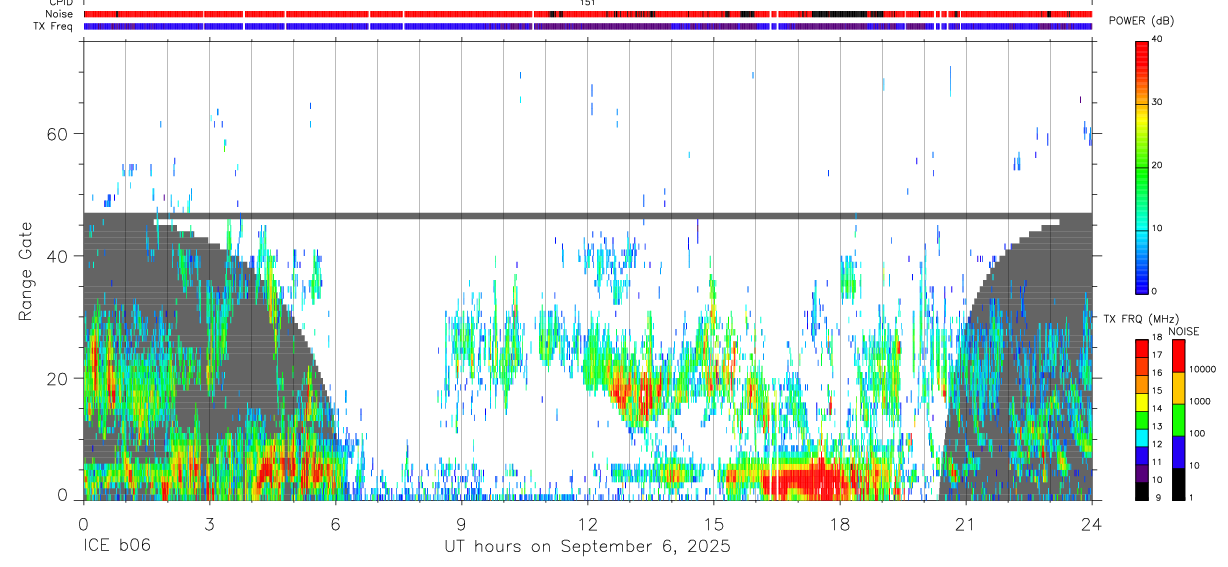Click the 100 label on the NOISE legend

[x=1198, y=434]
